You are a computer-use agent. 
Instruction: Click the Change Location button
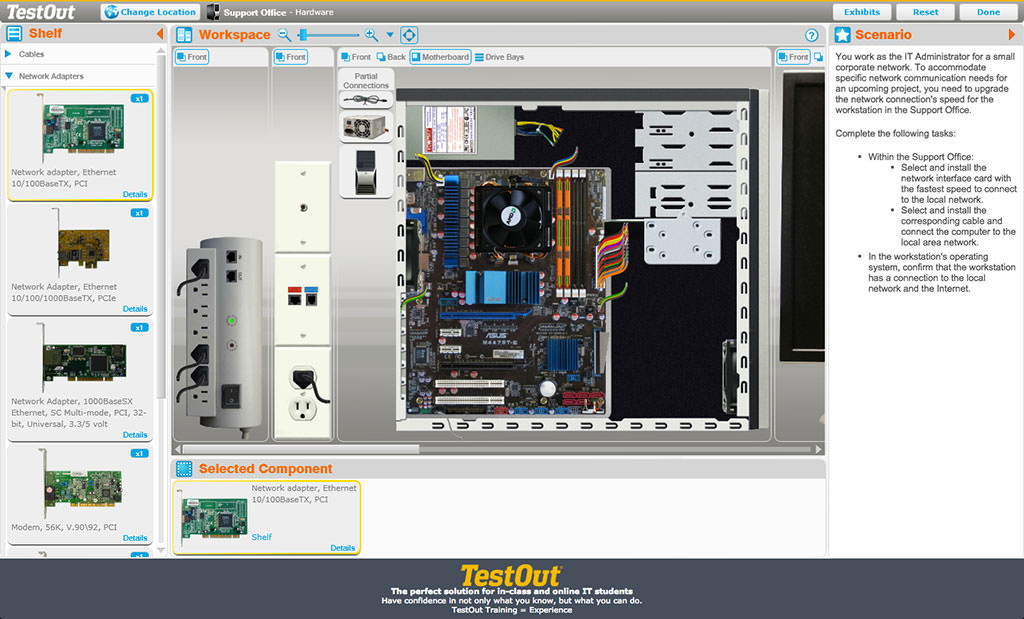pyautogui.click(x=150, y=12)
